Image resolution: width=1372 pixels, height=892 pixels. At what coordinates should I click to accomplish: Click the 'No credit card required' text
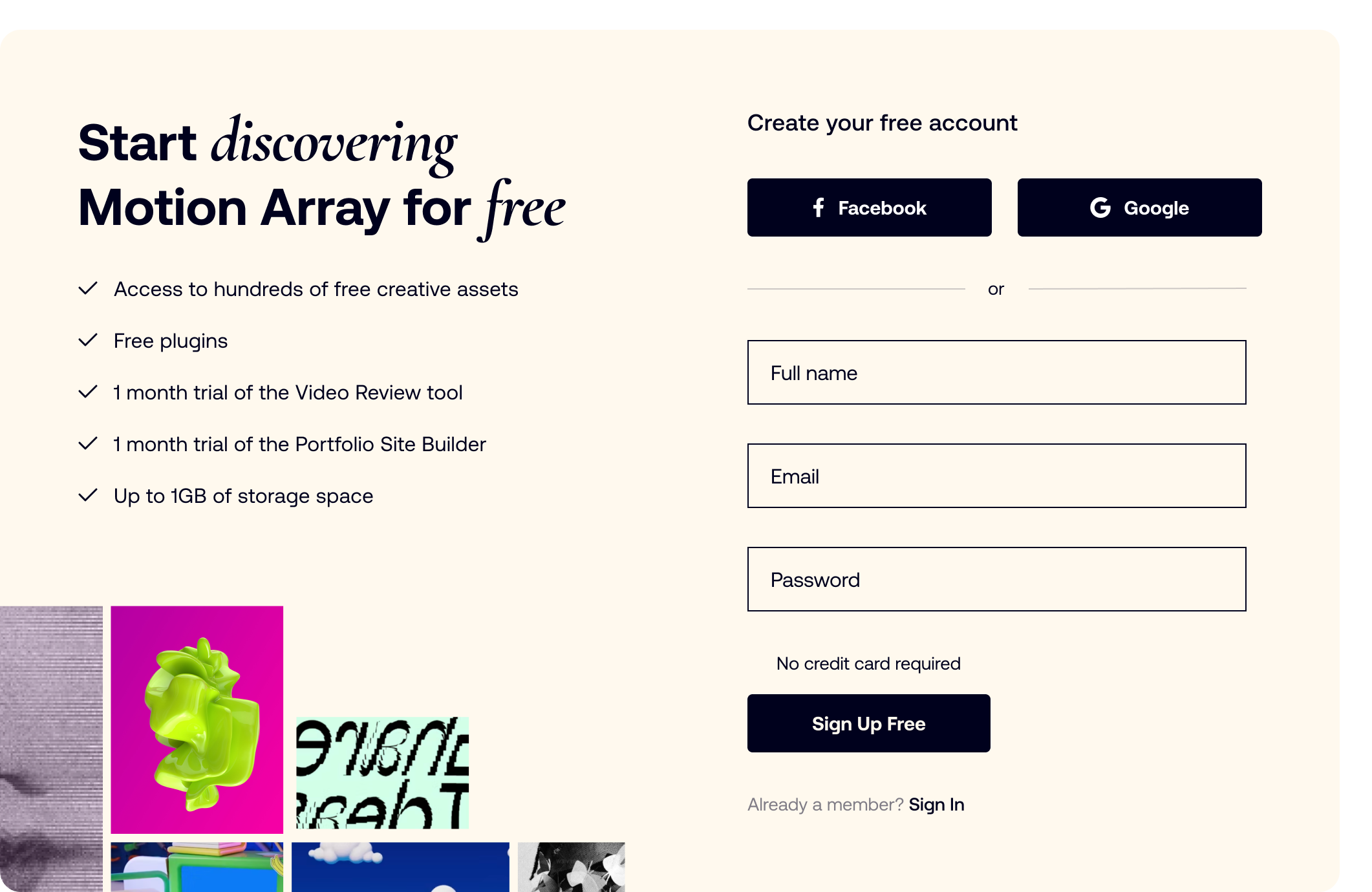pyautogui.click(x=868, y=663)
